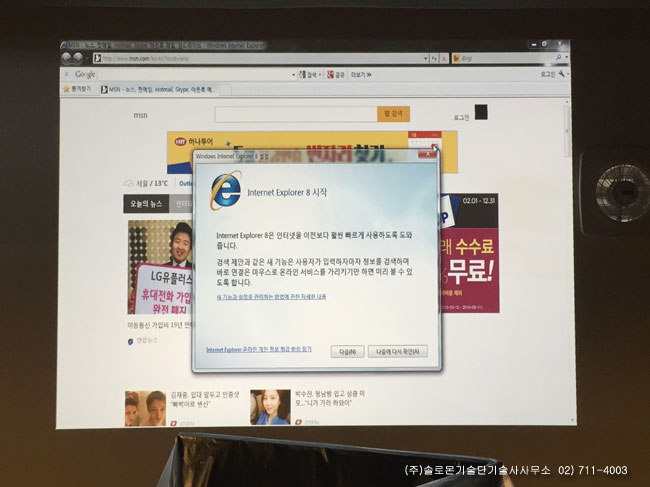Click the 나중에 다시 확인 Ask me later button
The width and height of the screenshot is (650, 487).
398,351
